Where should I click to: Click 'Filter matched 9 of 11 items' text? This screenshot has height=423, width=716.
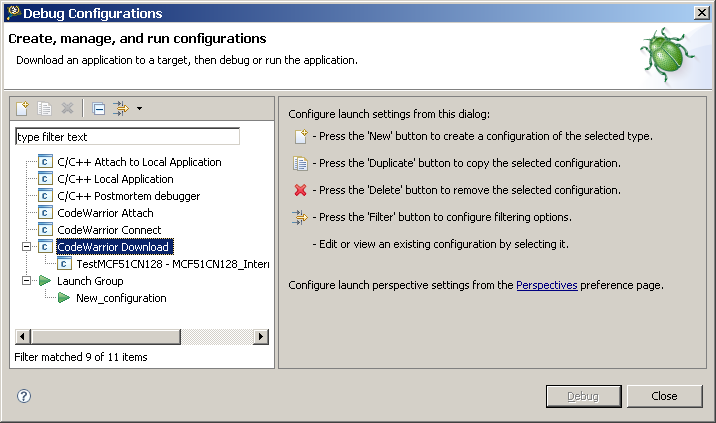(81, 357)
